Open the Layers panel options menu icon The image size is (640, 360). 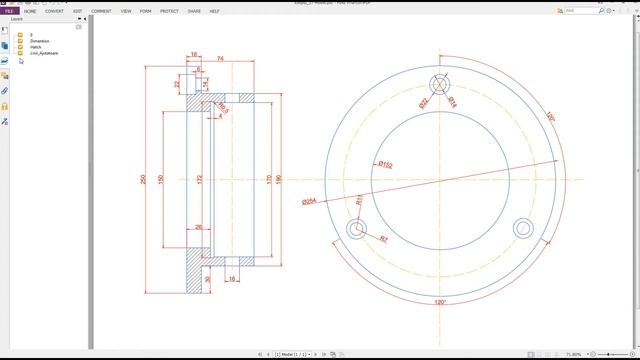tap(78, 27)
